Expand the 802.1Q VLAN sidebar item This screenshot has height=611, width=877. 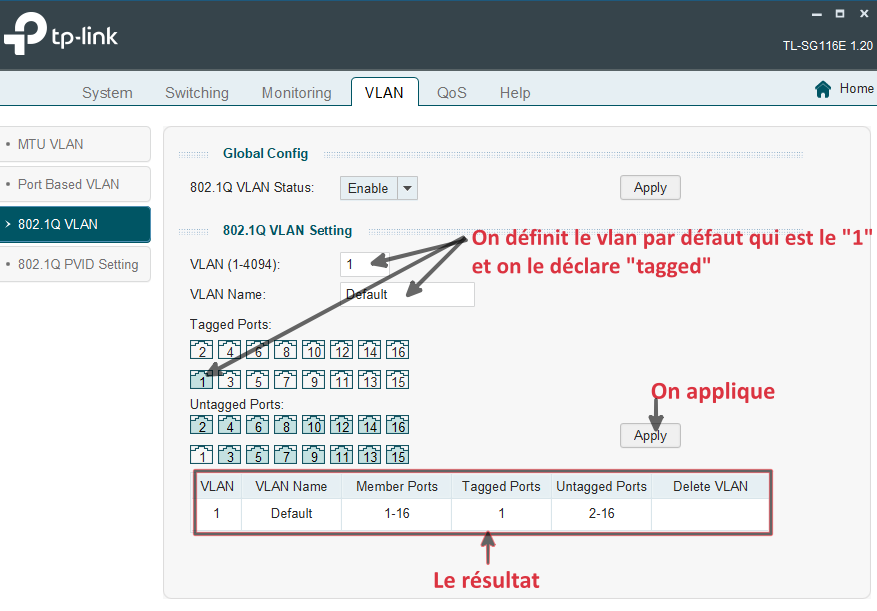tap(75, 224)
